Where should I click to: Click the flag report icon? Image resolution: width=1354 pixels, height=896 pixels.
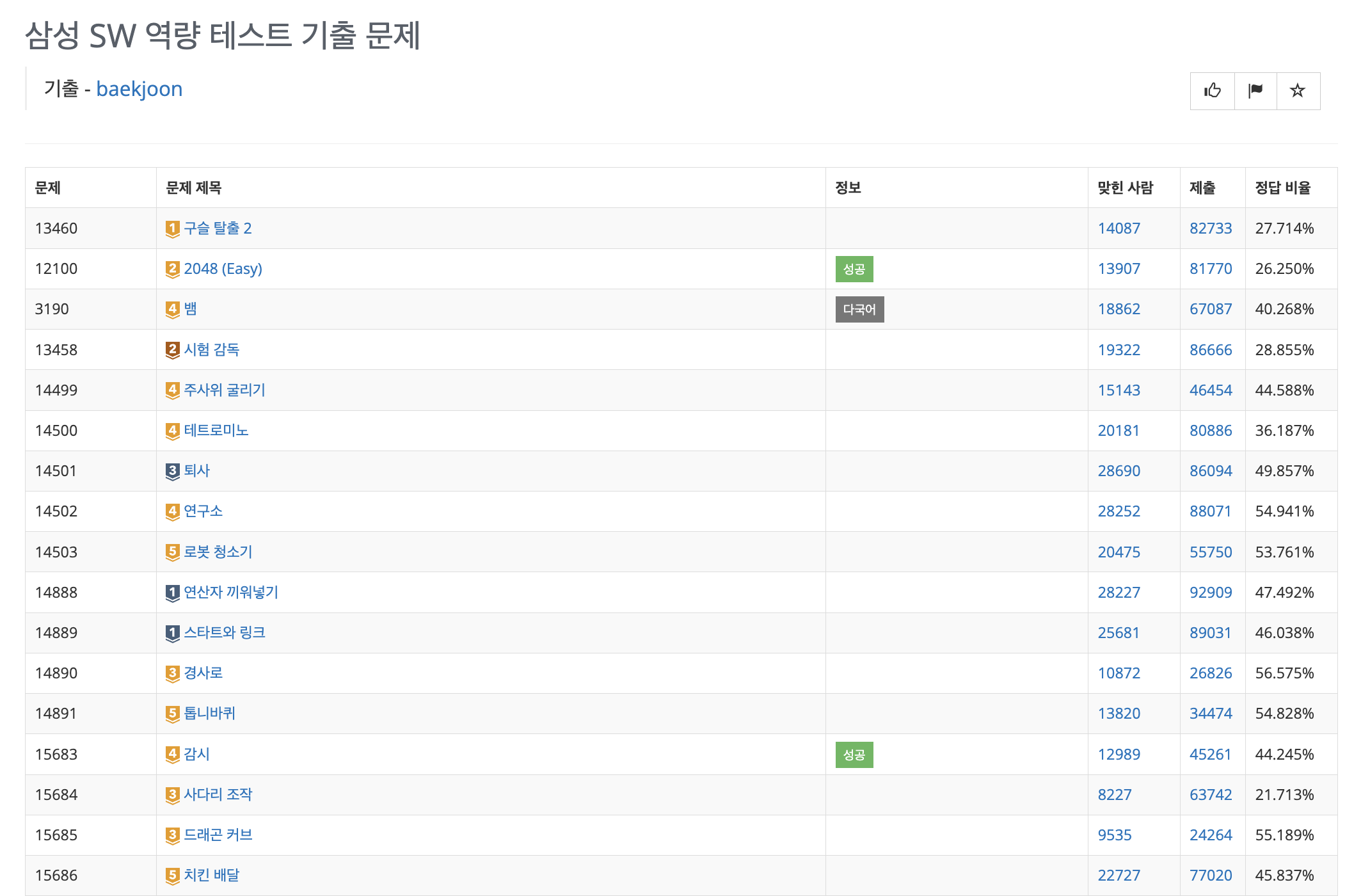coord(1255,91)
